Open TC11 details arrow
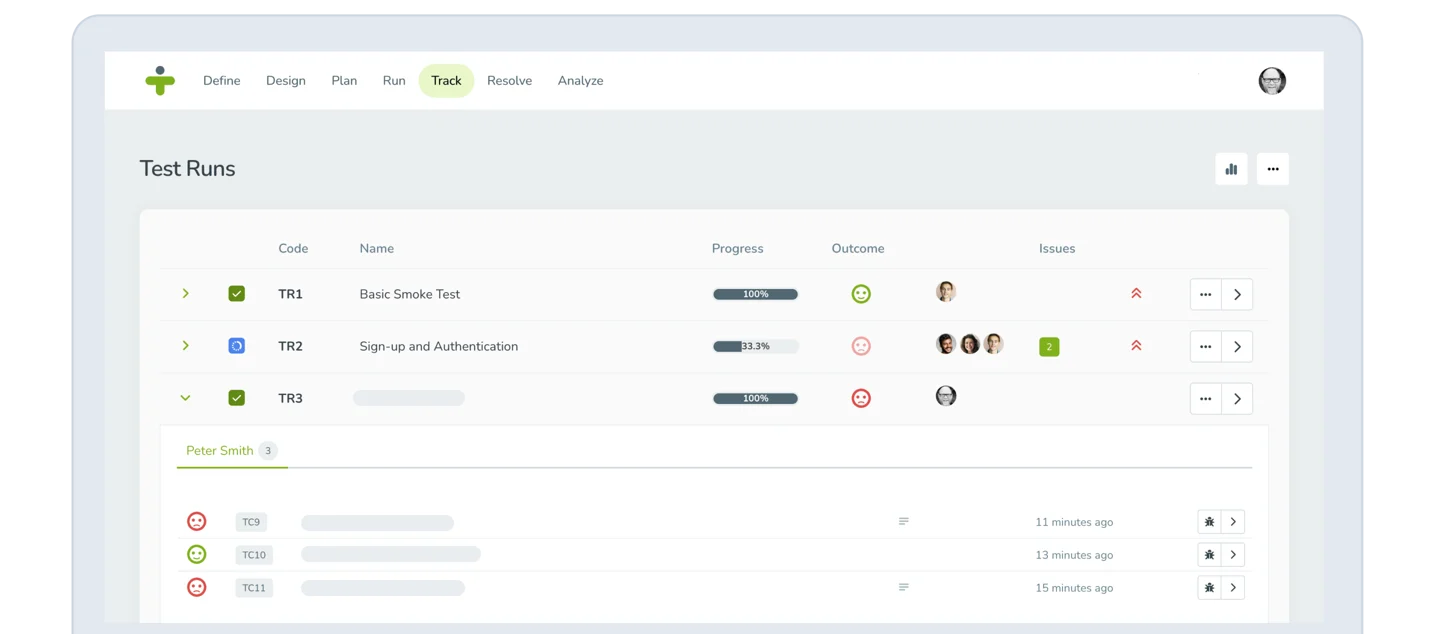 pyautogui.click(x=1234, y=588)
